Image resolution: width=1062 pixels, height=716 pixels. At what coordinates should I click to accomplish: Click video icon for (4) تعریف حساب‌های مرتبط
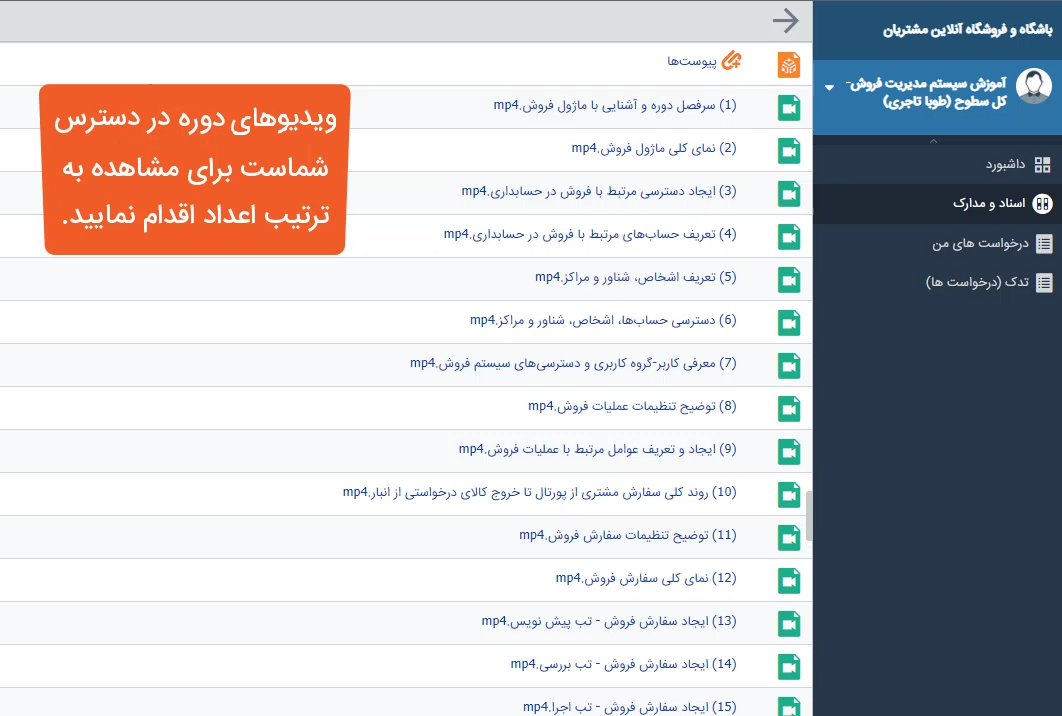(789, 237)
